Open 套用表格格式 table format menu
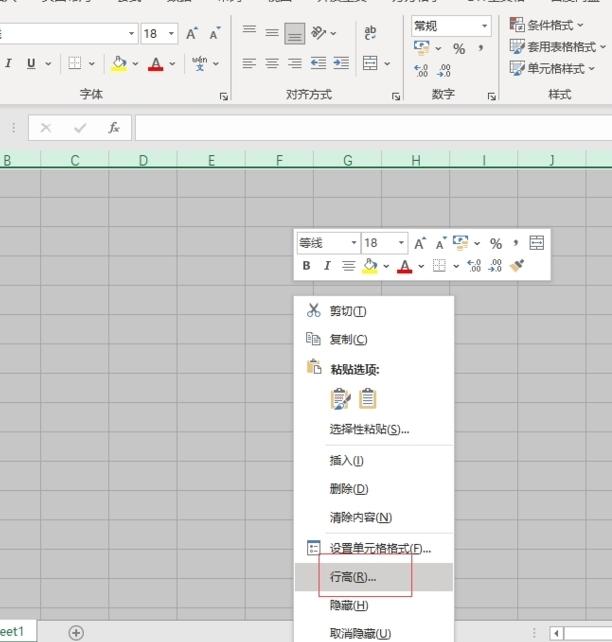The height and width of the screenshot is (642, 612). [x=558, y=47]
